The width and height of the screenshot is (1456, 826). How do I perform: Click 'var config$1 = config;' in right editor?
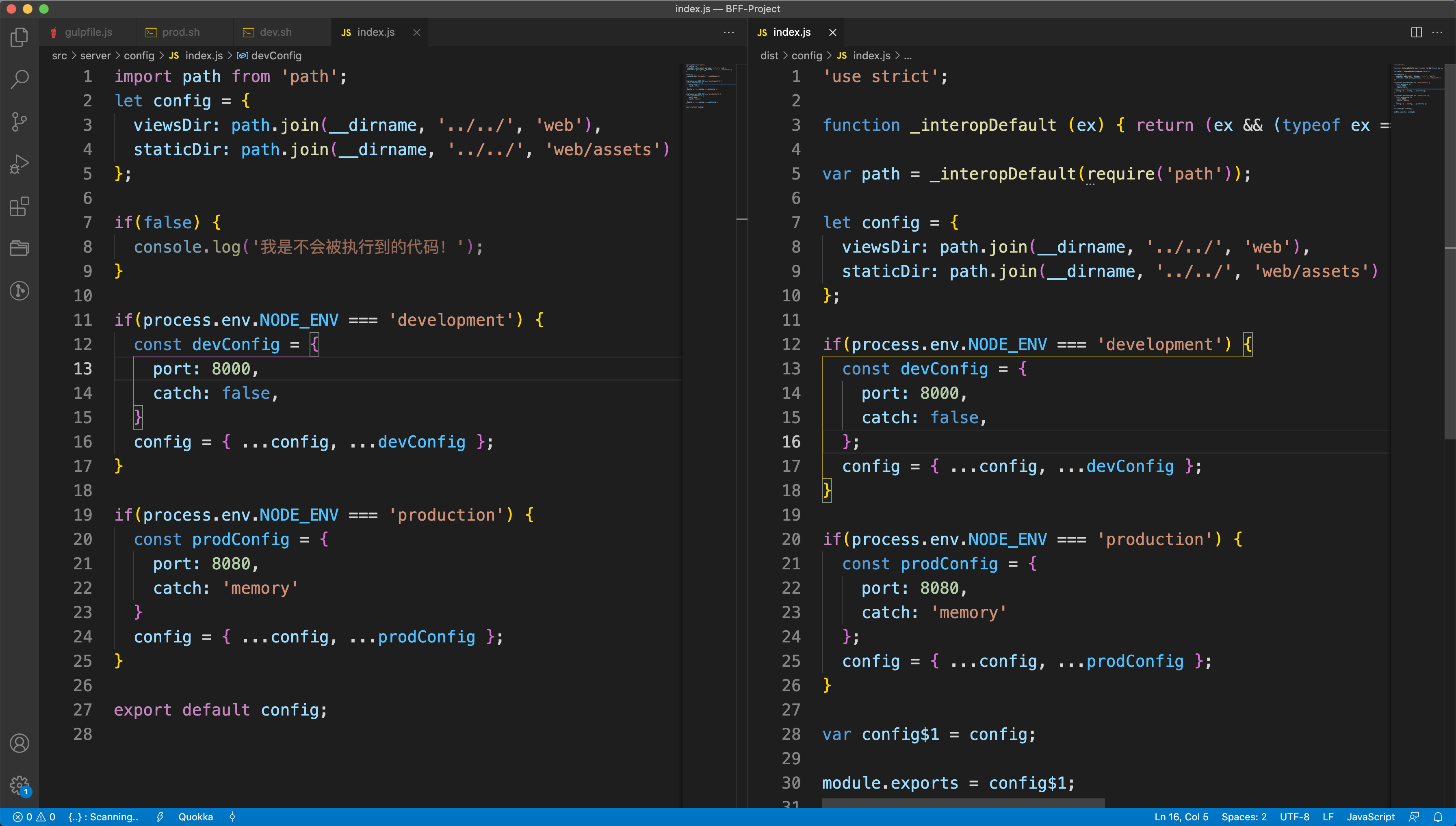[x=929, y=734]
